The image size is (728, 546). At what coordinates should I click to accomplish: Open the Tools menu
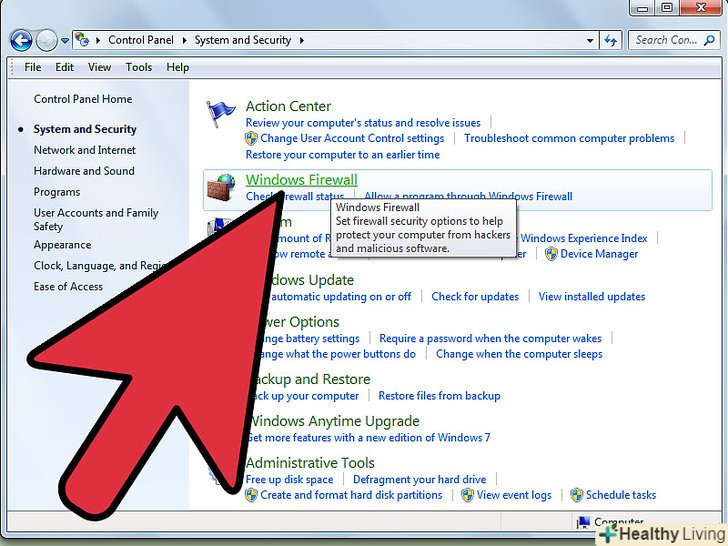(139, 67)
